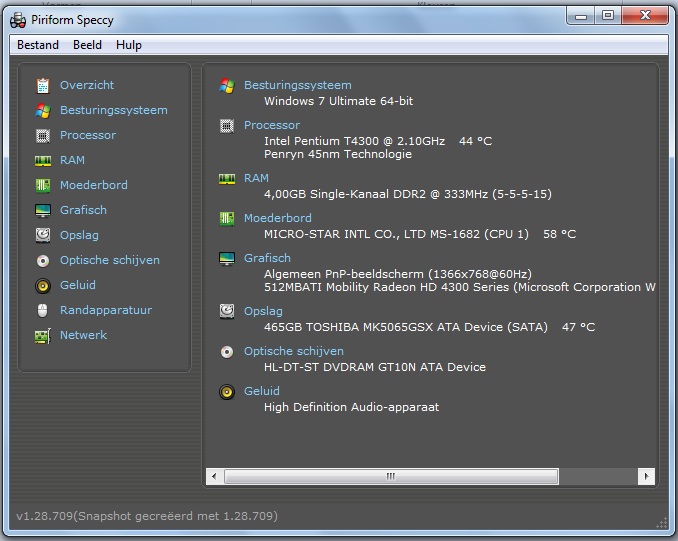The image size is (678, 541).
Task: Open the Beeld menu
Action: click(87, 45)
